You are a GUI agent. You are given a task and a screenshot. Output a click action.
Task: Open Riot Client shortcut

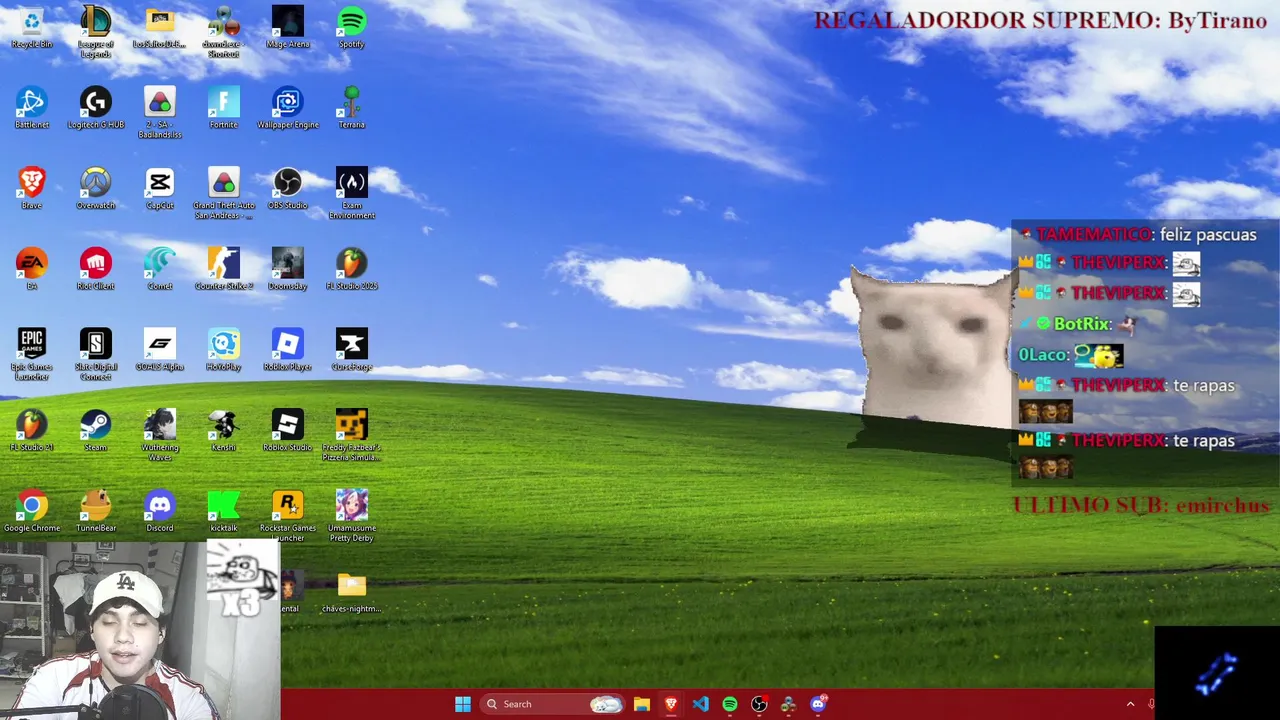click(96, 269)
